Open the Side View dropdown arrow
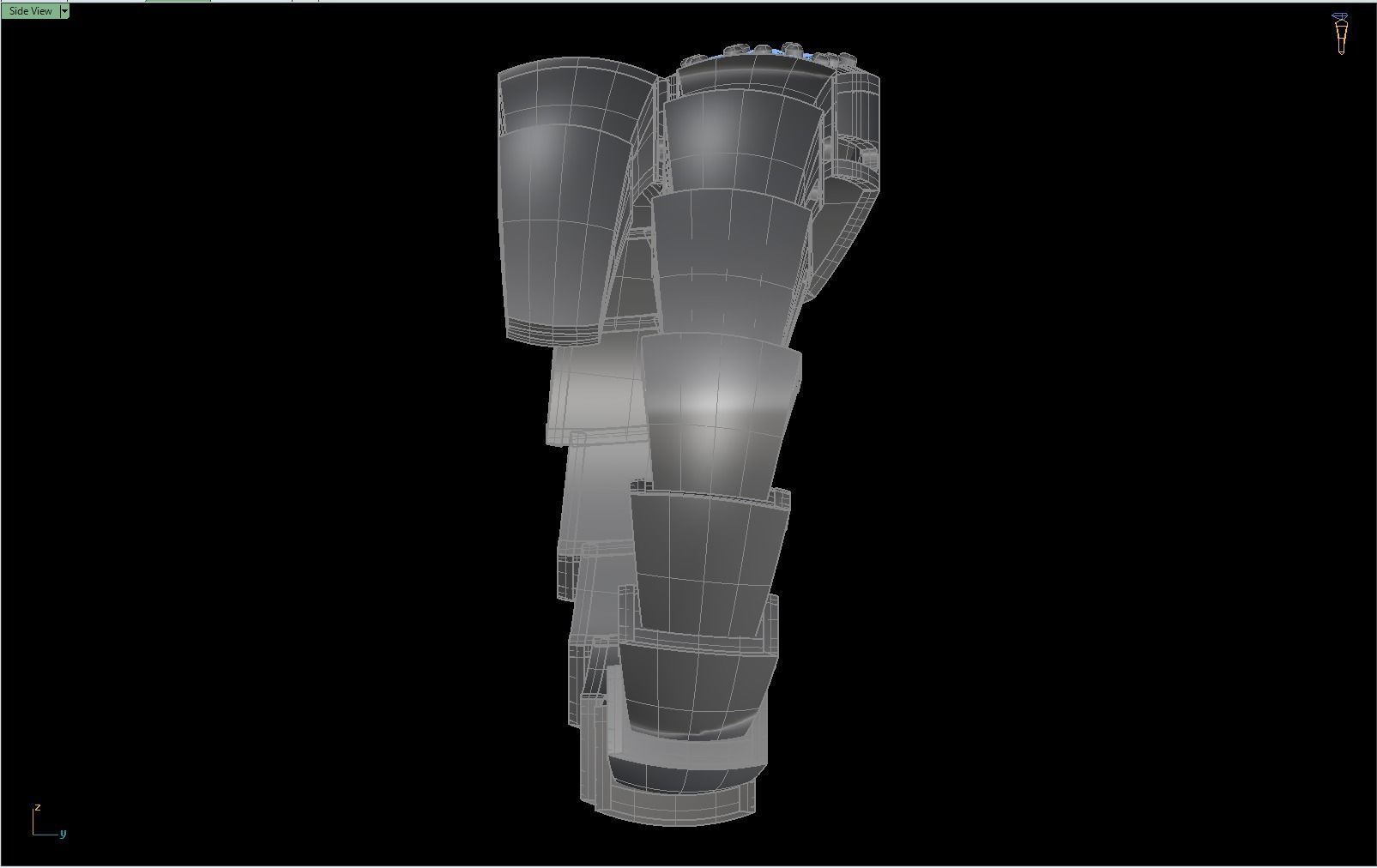The width and height of the screenshot is (1377, 868). click(x=64, y=11)
